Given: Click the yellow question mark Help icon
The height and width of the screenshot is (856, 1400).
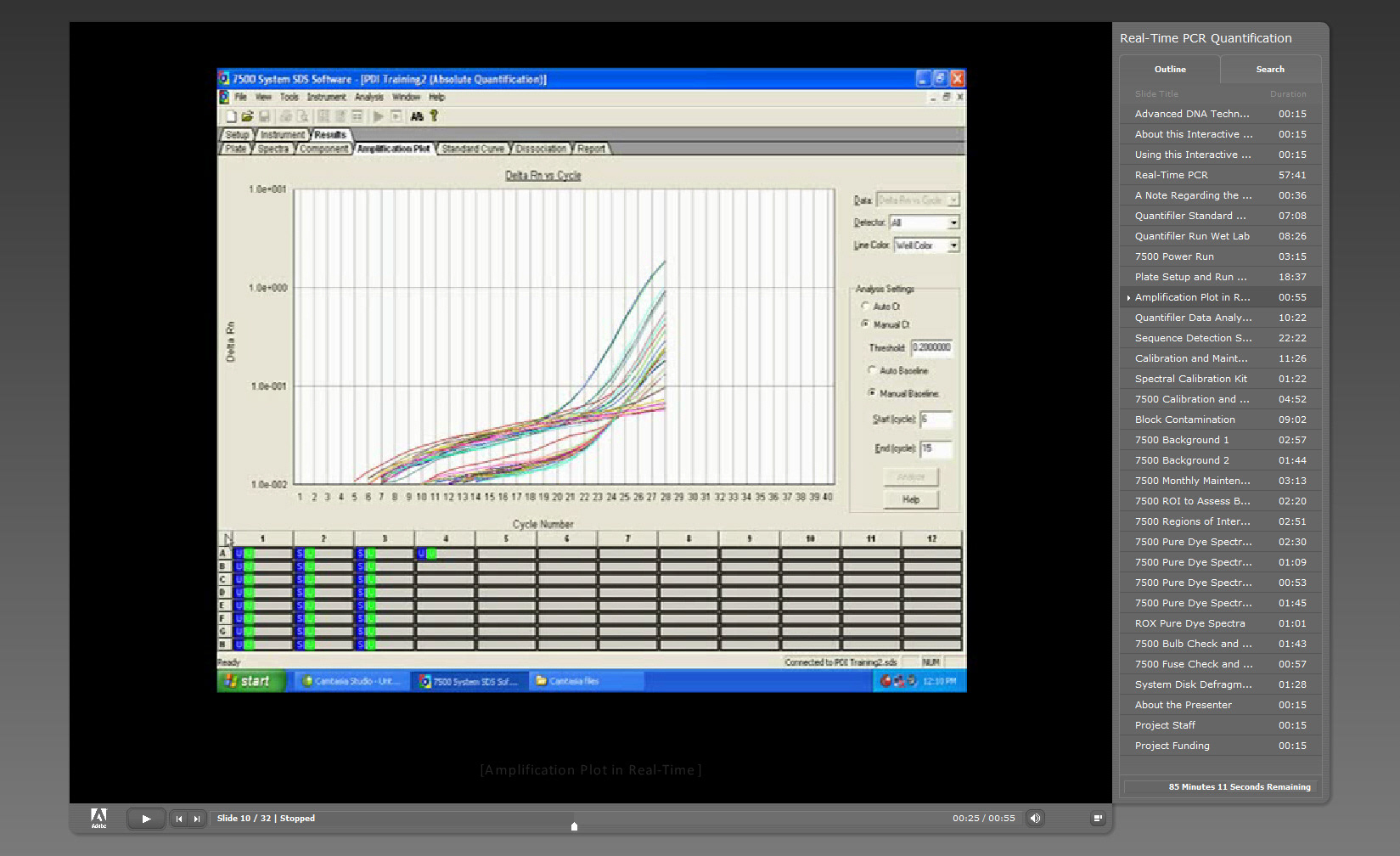Looking at the screenshot, I should click(x=434, y=116).
